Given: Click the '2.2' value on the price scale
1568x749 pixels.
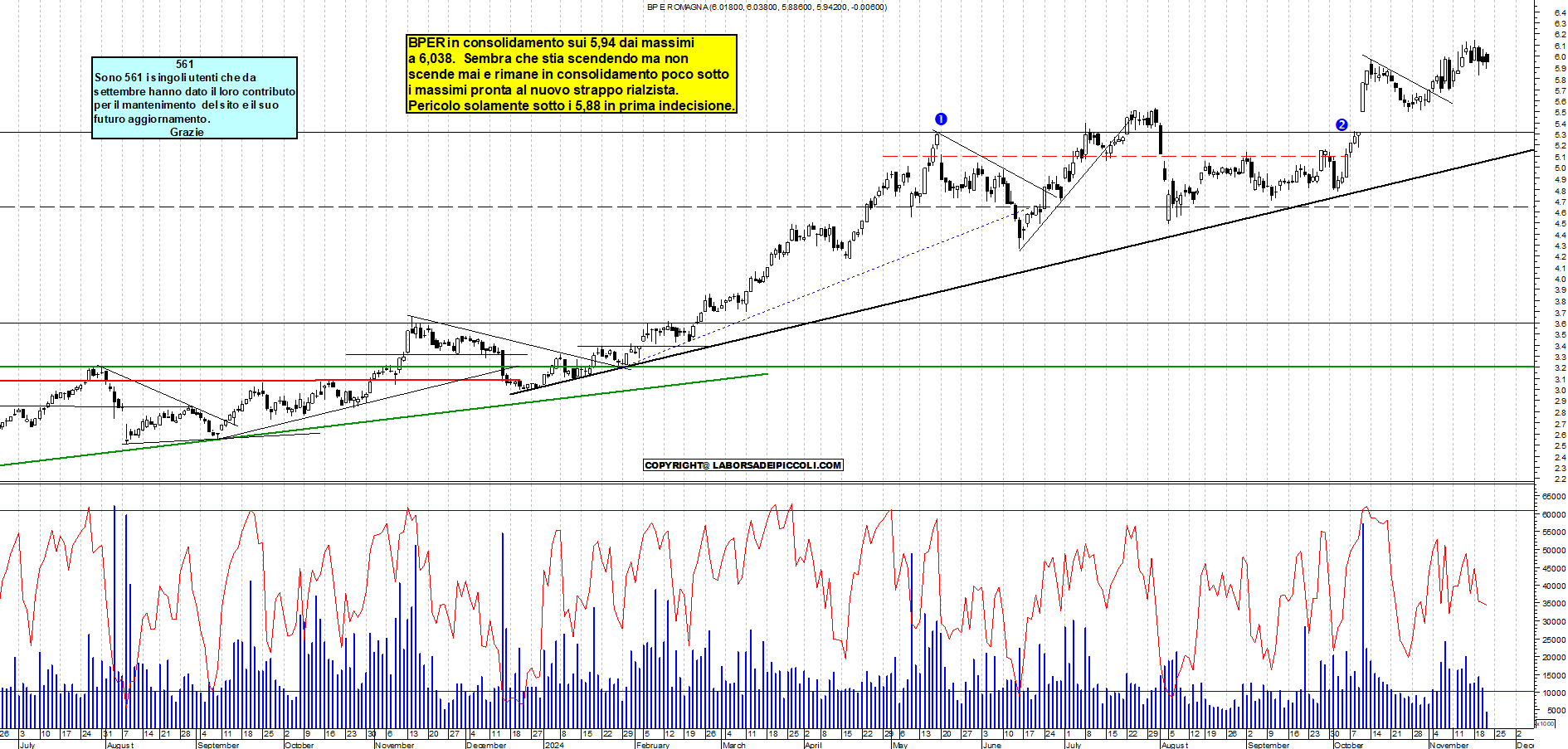Looking at the screenshot, I should pos(1560,479).
